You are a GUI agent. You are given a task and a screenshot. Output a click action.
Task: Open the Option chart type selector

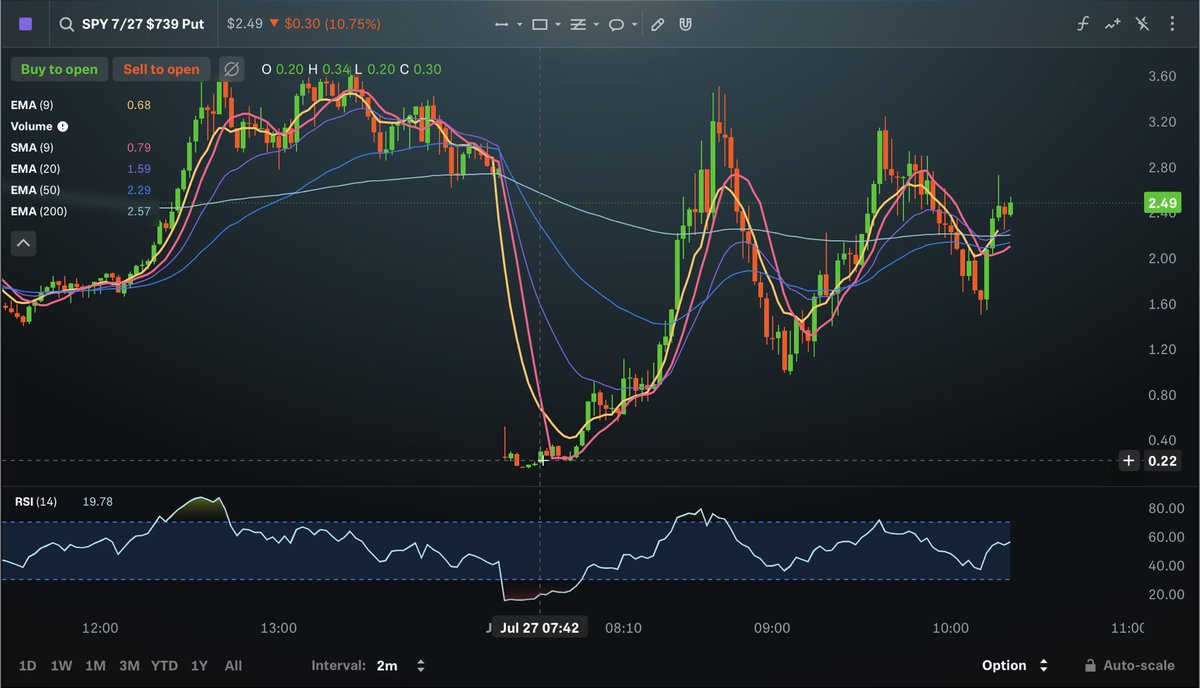(x=1015, y=665)
